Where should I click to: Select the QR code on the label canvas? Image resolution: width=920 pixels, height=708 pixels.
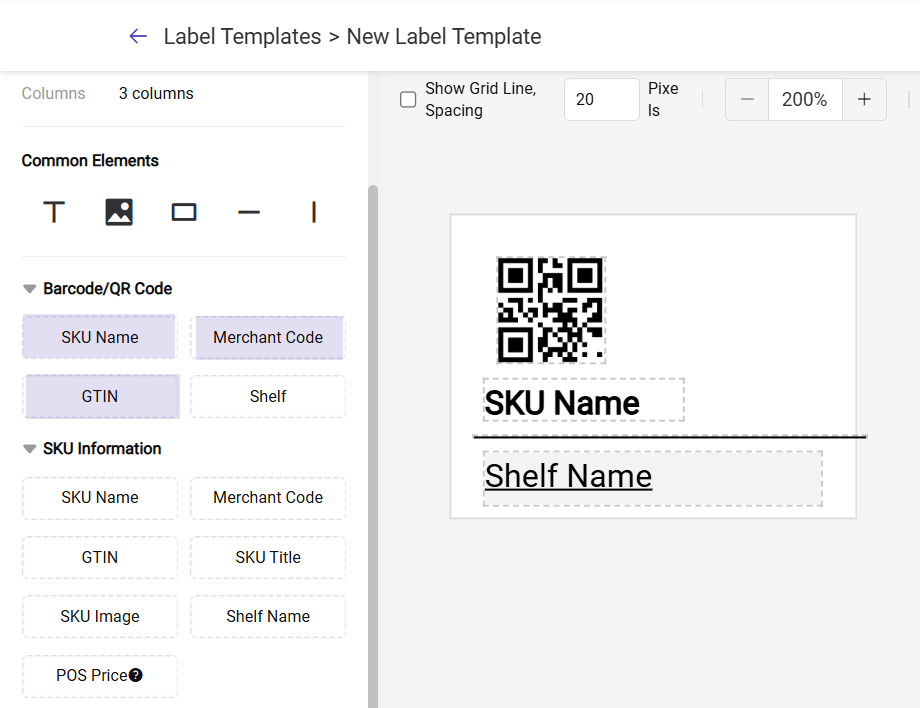[551, 309]
